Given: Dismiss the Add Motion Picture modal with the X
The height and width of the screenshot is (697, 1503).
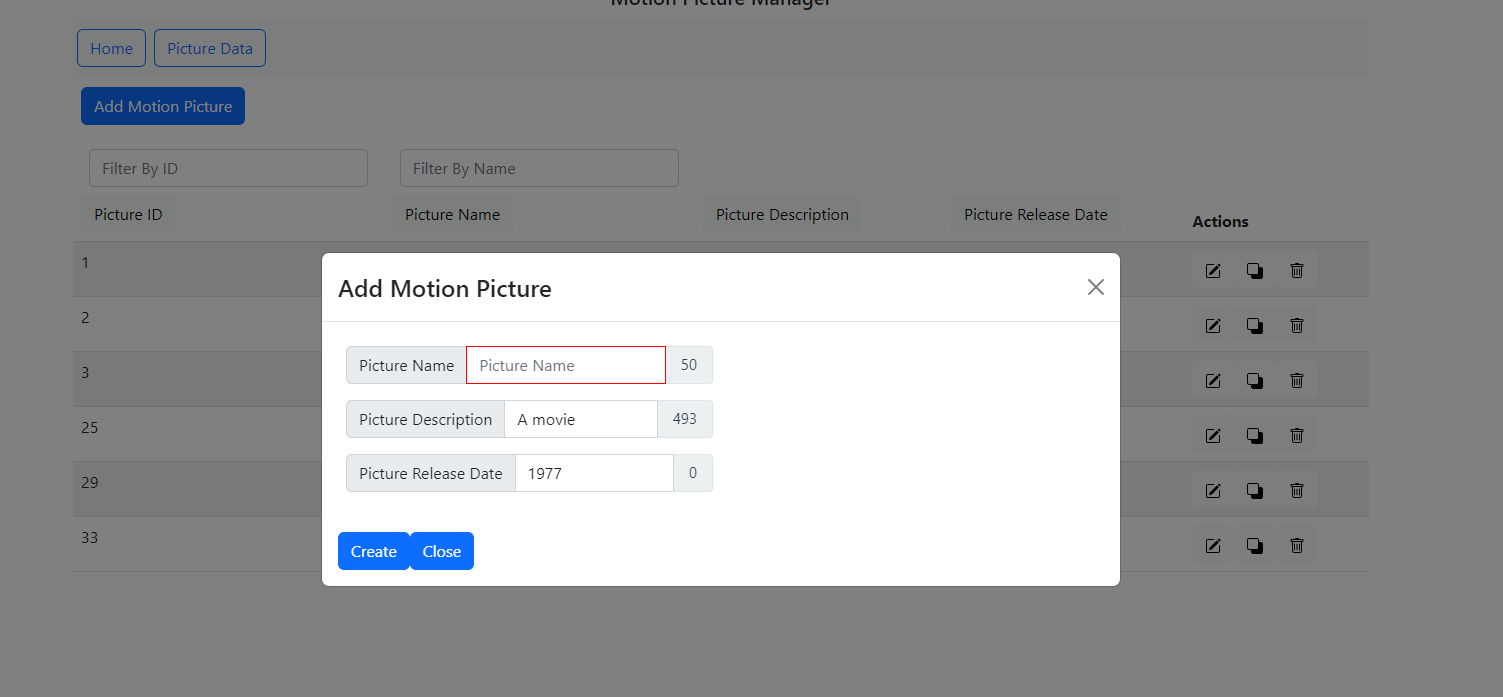Looking at the screenshot, I should click(1095, 287).
